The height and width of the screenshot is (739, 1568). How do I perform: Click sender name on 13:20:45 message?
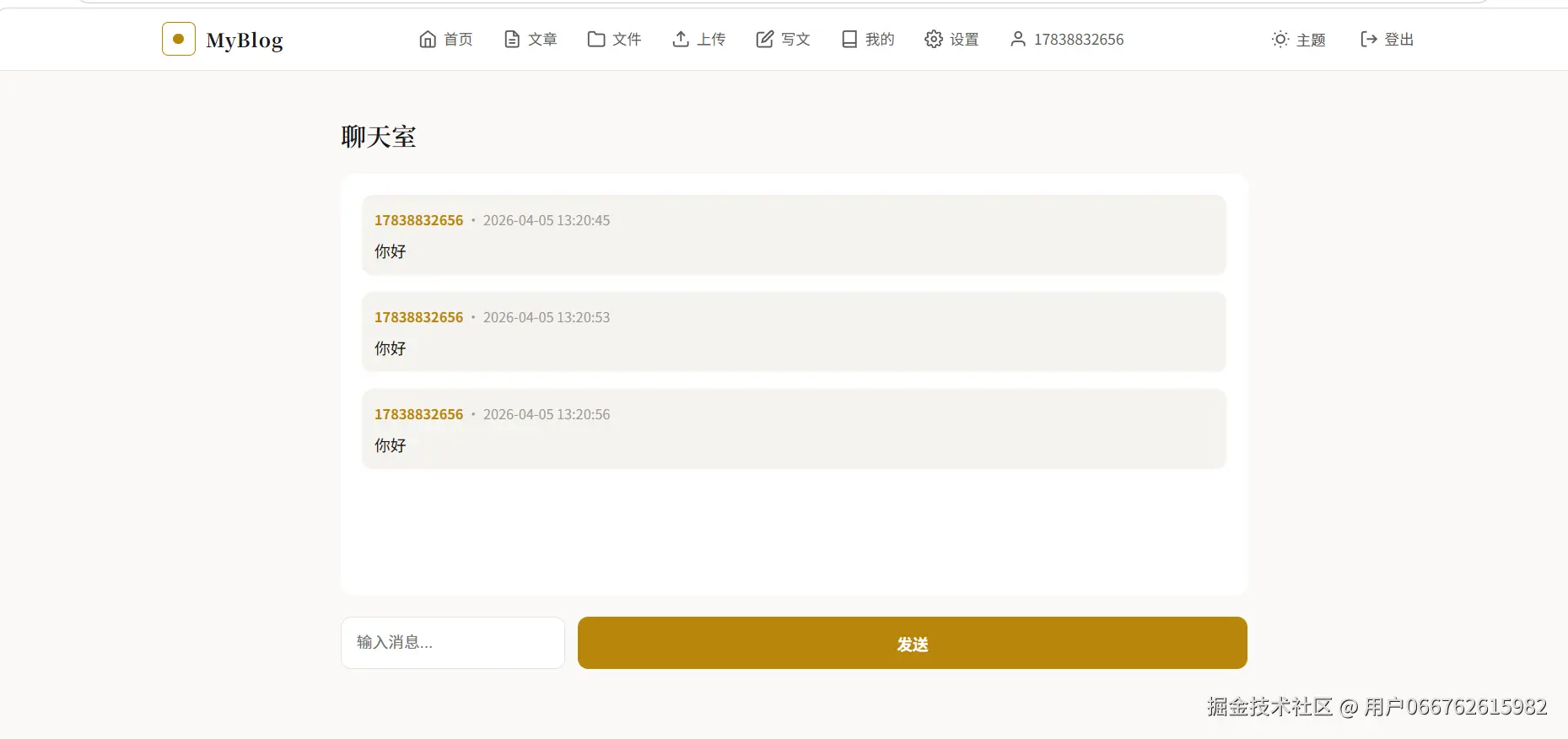419,220
